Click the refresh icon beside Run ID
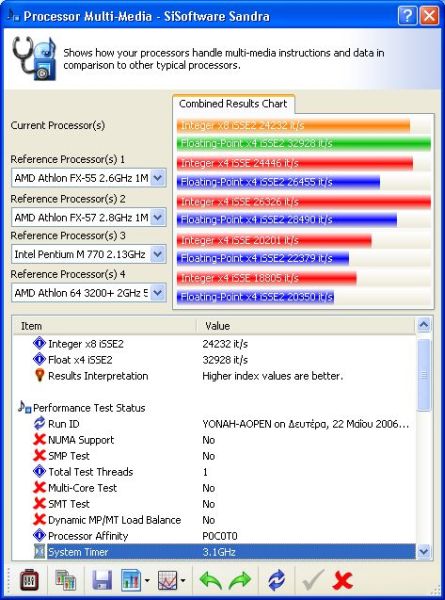The image size is (445, 600). pos(39,424)
